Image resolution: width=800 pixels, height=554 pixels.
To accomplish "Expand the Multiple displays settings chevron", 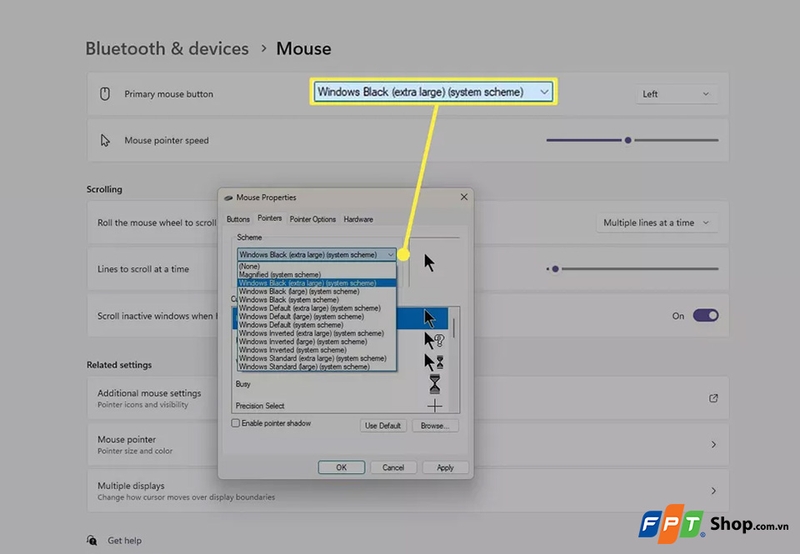I will pyautogui.click(x=713, y=491).
